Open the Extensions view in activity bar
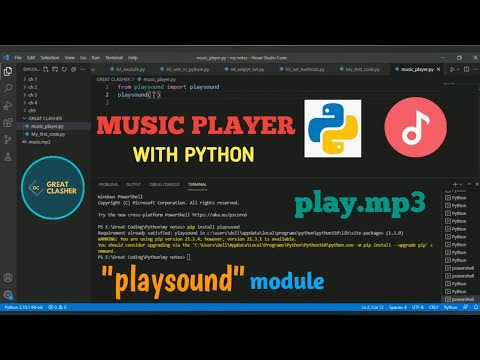This screenshot has height=360, width=480. tap(8, 122)
